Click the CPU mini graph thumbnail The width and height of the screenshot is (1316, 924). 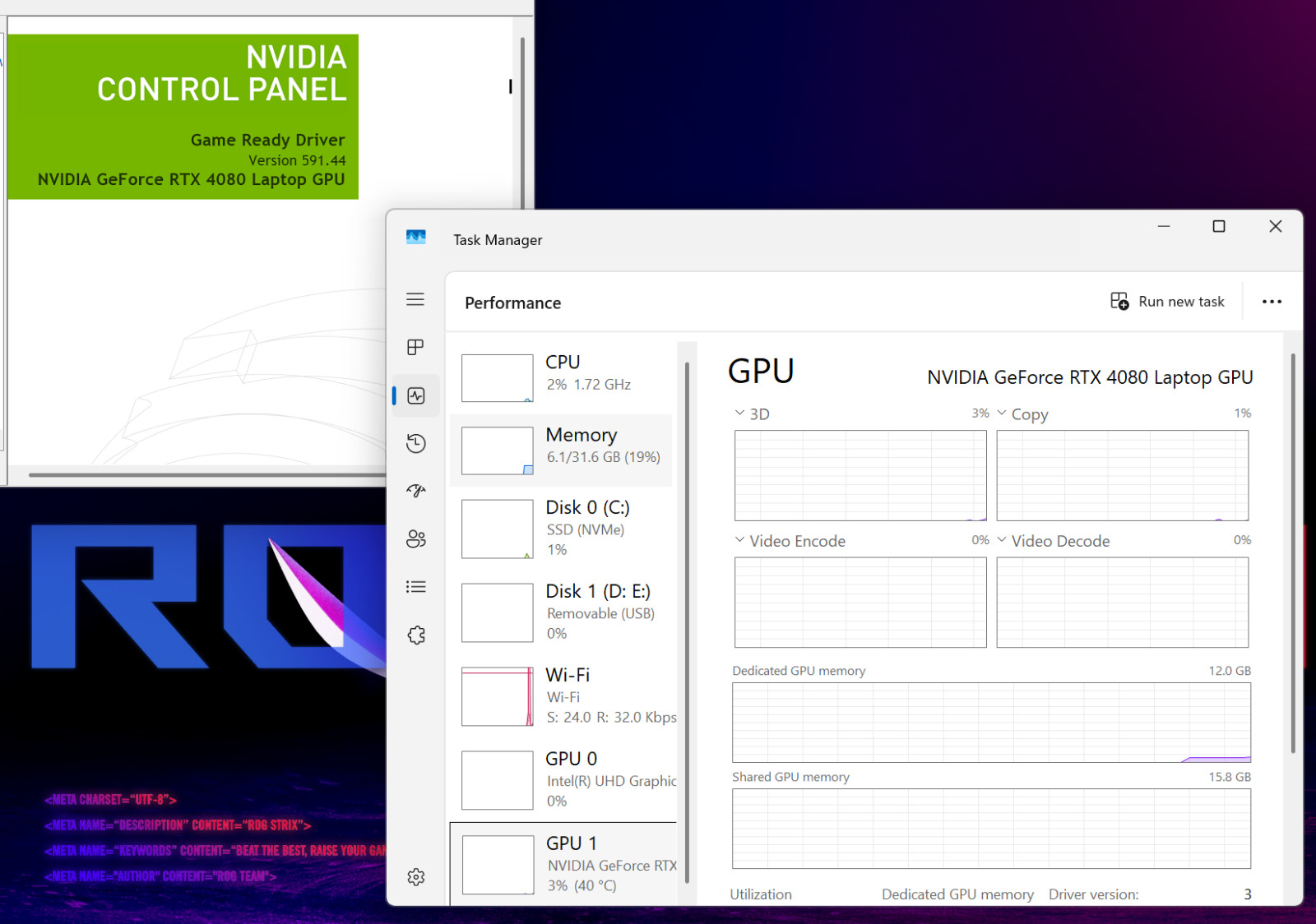click(x=498, y=378)
